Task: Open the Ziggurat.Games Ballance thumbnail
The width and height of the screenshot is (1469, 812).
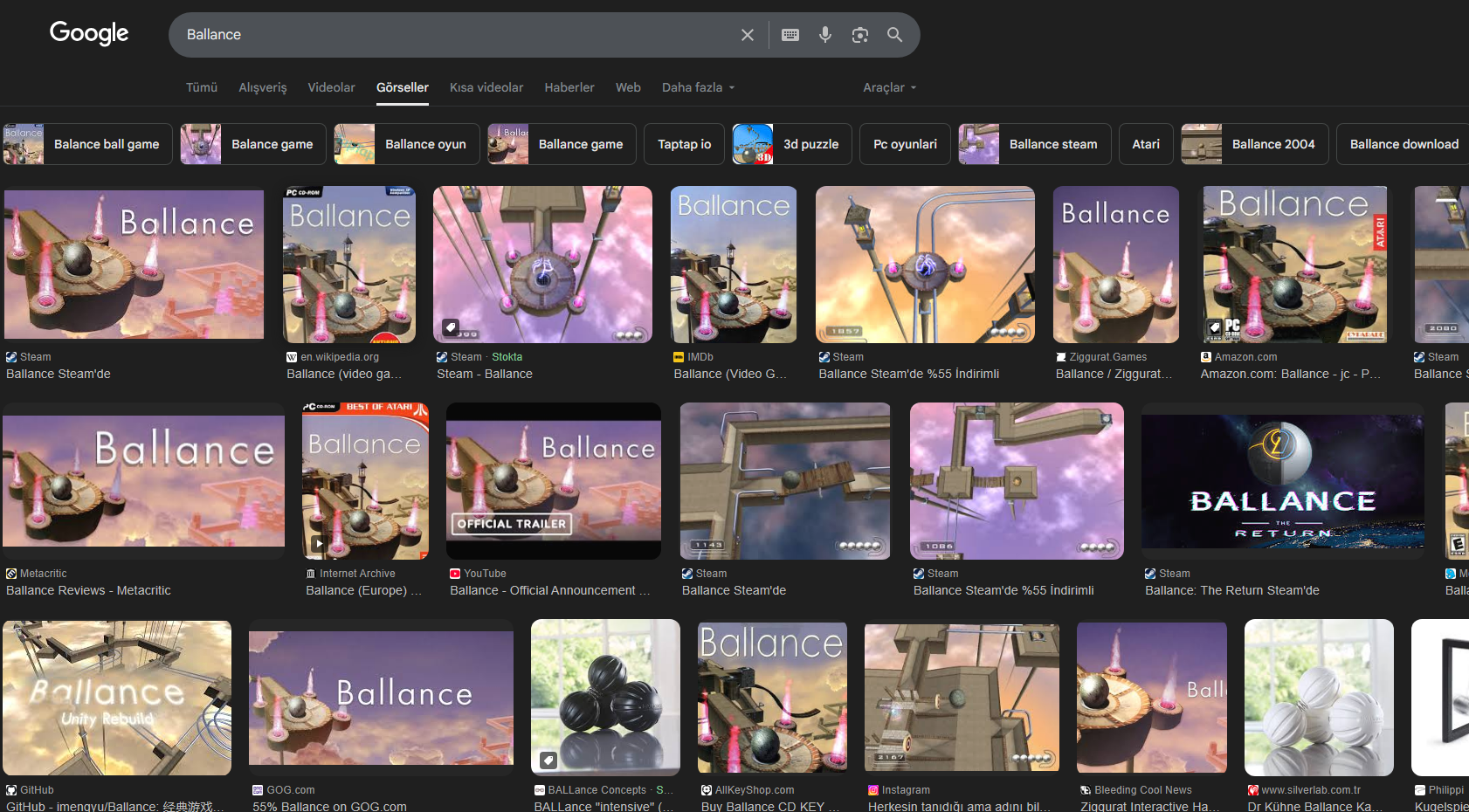Action: (x=1116, y=265)
